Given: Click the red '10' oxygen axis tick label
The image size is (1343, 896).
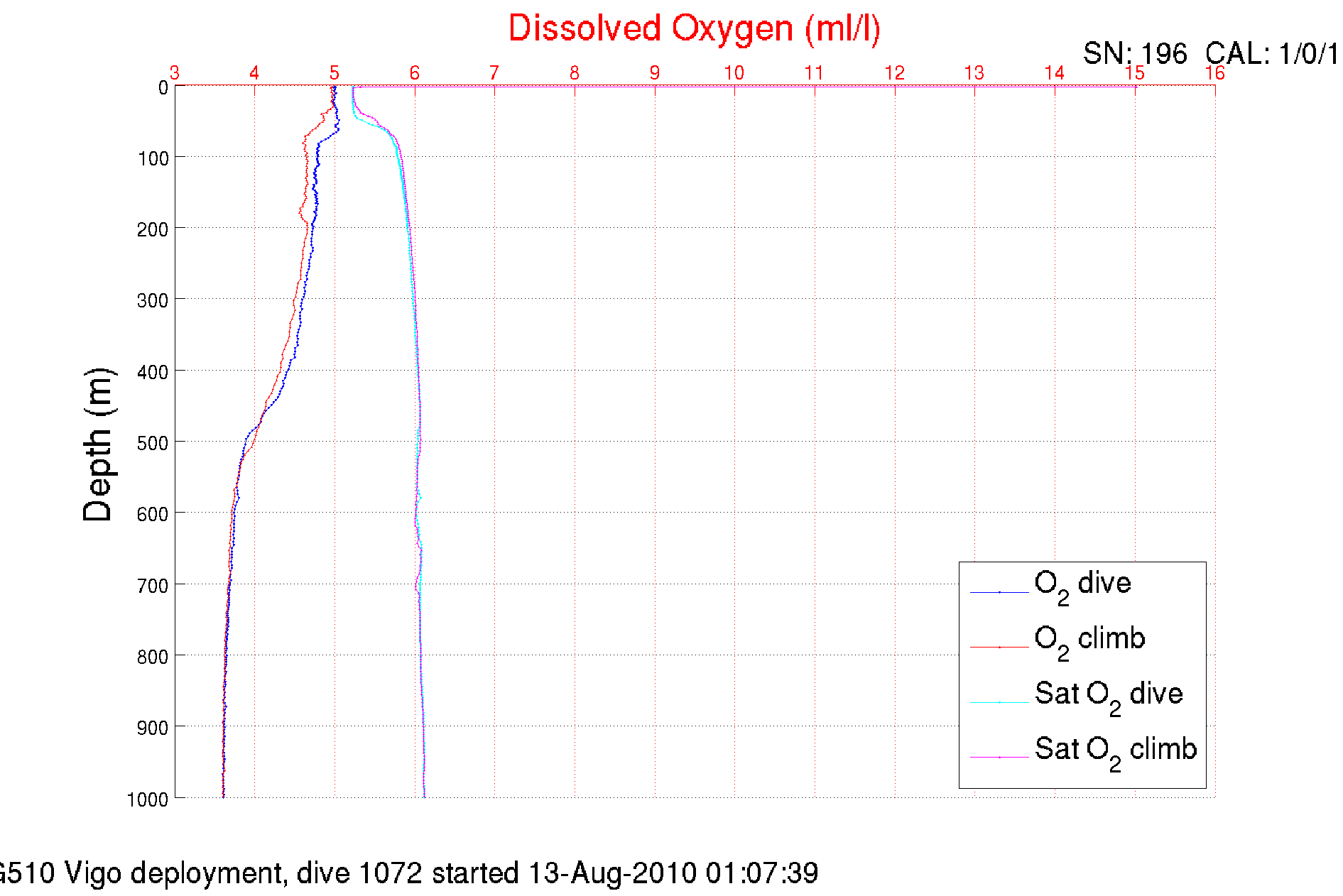Looking at the screenshot, I should coord(734,73).
